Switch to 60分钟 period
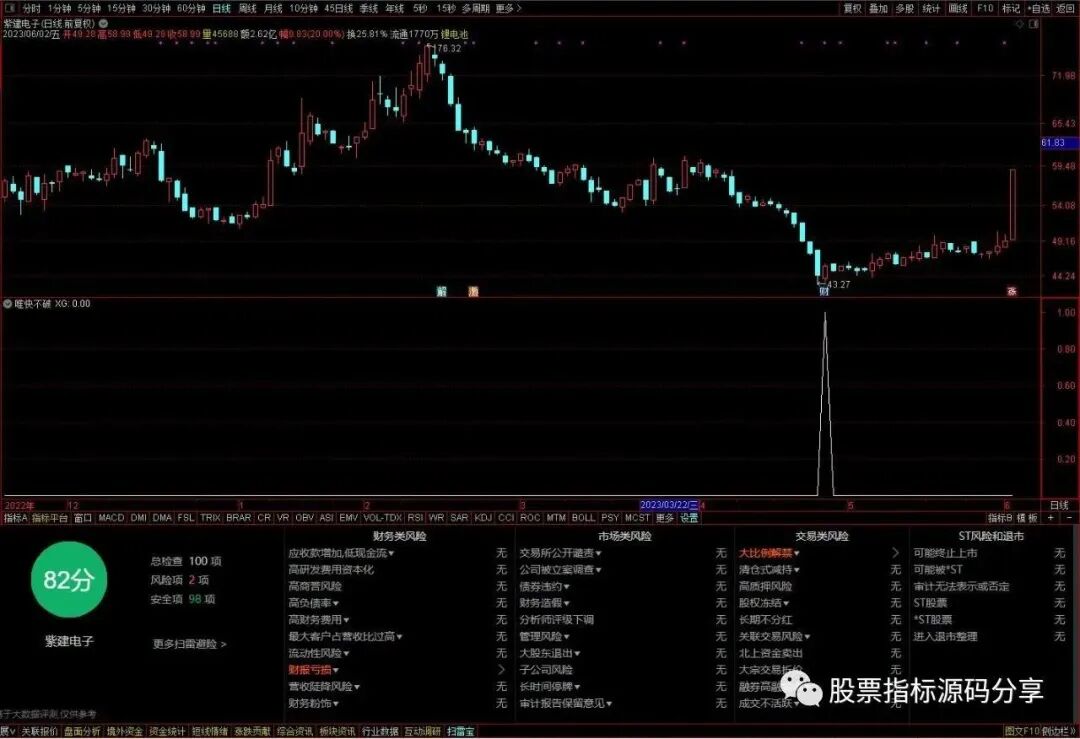The width and height of the screenshot is (1080, 739). pyautogui.click(x=191, y=8)
